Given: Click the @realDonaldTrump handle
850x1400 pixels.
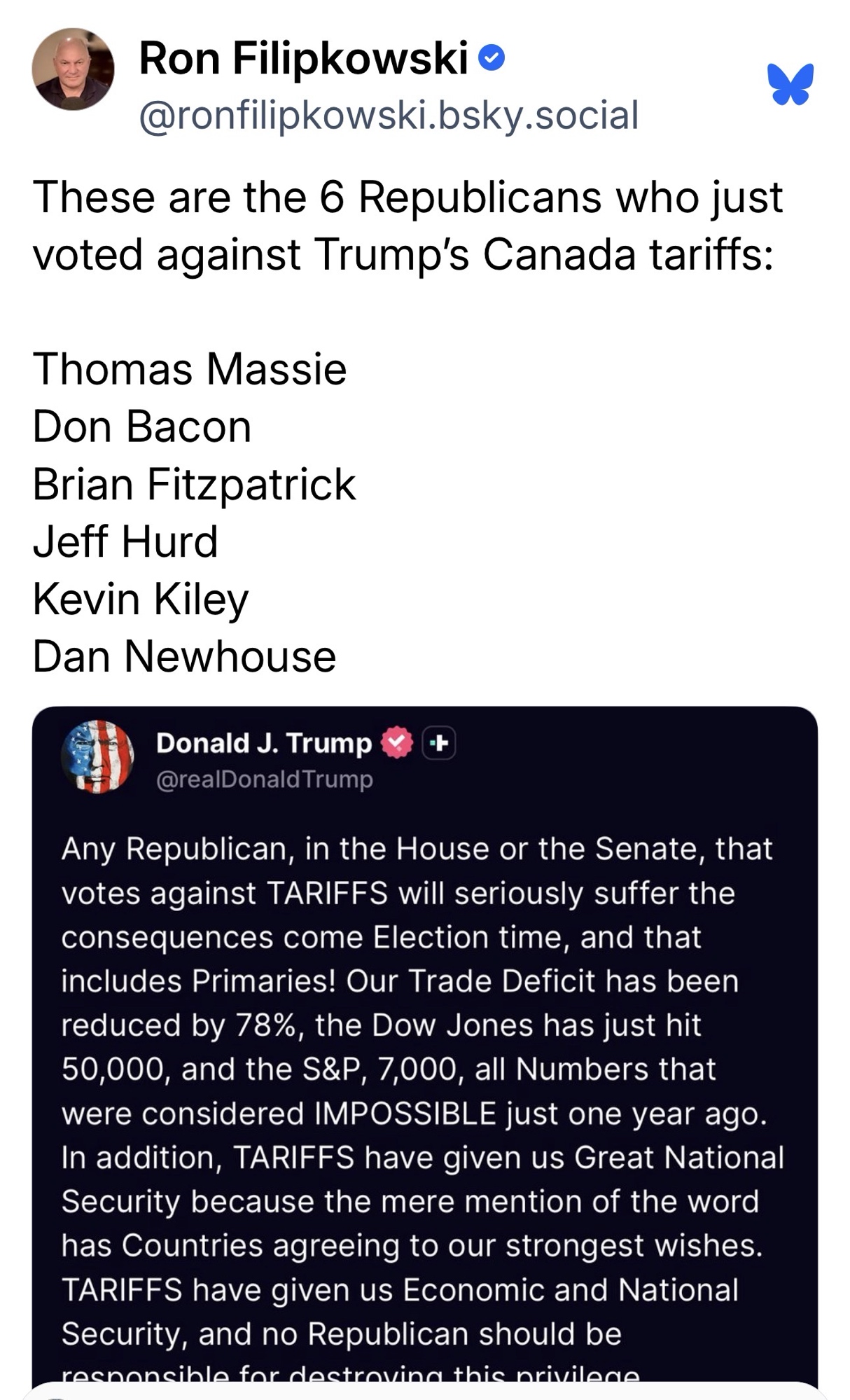Looking at the screenshot, I should (x=265, y=779).
